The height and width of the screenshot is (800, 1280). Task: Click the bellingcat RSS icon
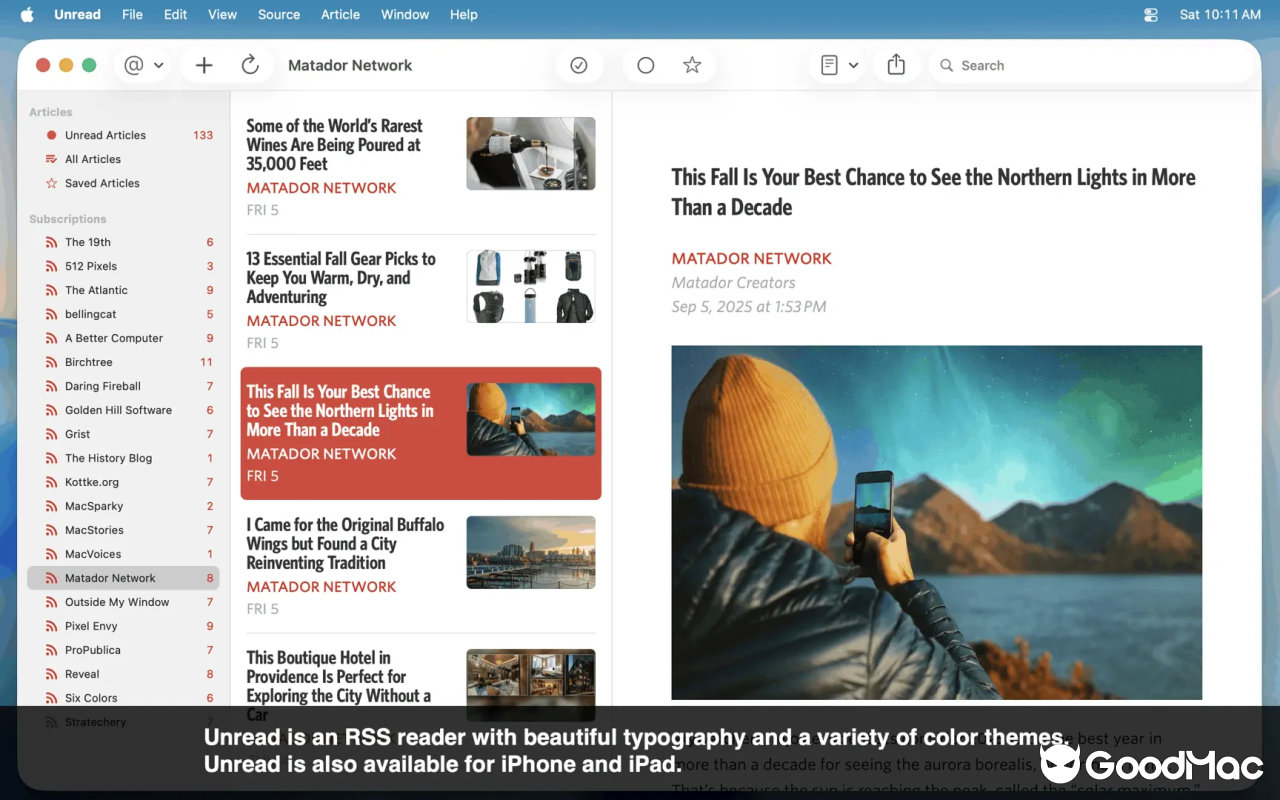[x=51, y=314]
